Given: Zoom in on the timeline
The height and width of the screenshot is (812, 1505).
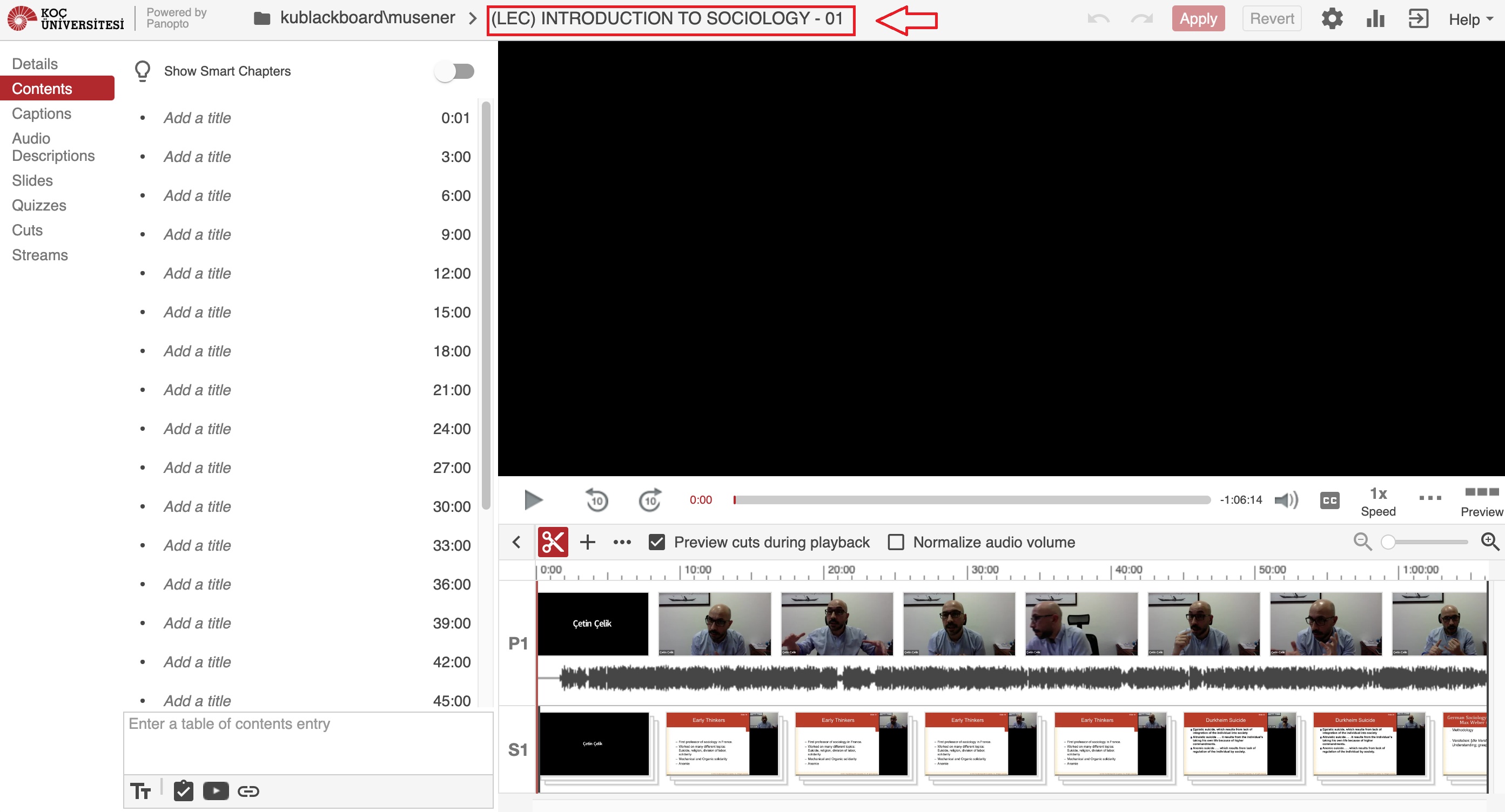Looking at the screenshot, I should click(x=1489, y=542).
